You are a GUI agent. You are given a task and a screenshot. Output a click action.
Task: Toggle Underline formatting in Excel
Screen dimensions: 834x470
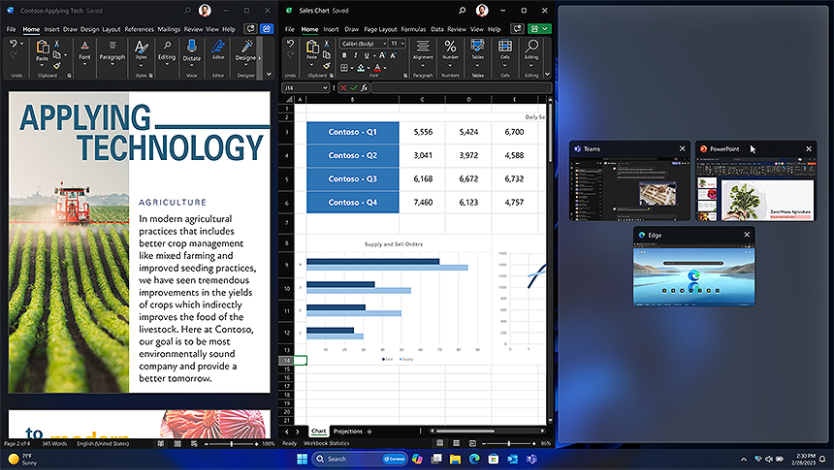[x=367, y=56]
